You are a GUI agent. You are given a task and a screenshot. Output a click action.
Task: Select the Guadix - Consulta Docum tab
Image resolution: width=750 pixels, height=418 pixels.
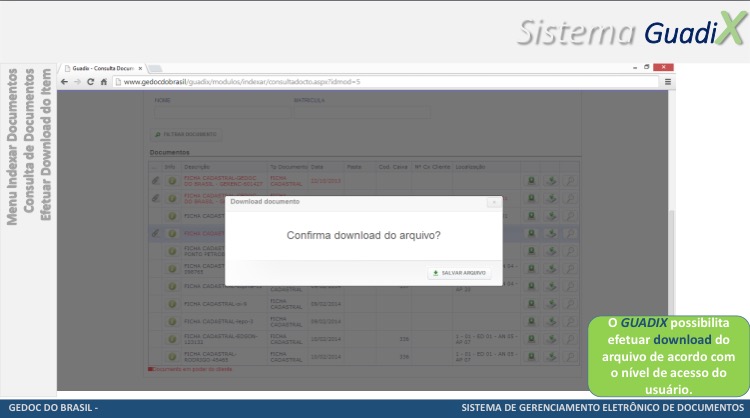[102, 68]
